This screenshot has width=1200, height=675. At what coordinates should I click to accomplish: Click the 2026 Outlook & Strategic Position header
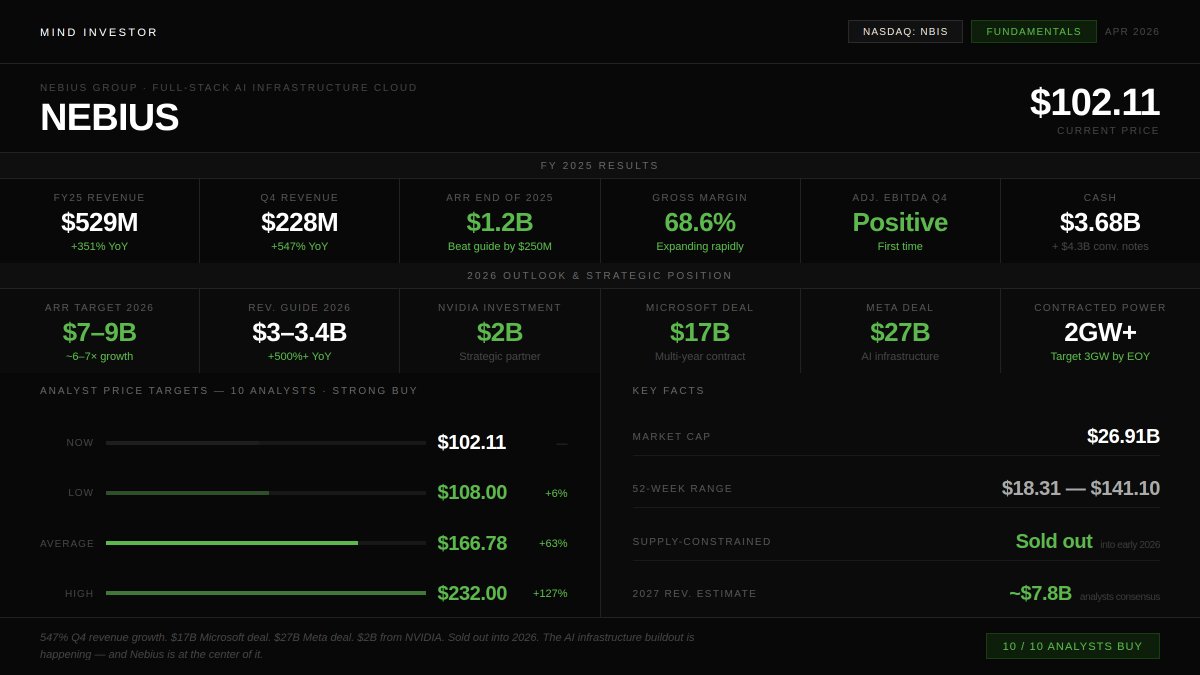600,276
